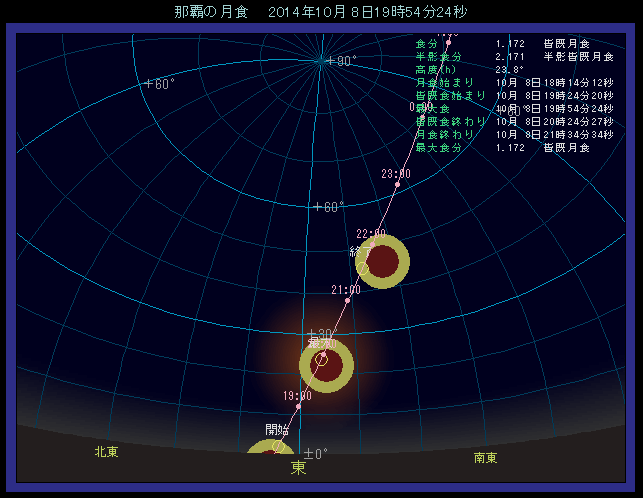This screenshot has height=498, width=643.
Task: Select the moon at eclipse end (終了)
Action: tap(382, 262)
